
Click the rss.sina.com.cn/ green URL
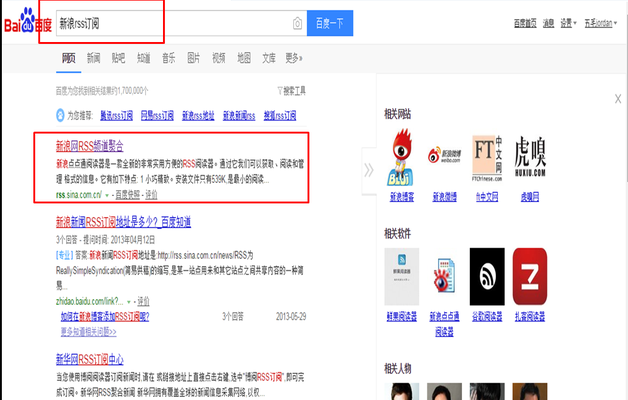(79, 195)
